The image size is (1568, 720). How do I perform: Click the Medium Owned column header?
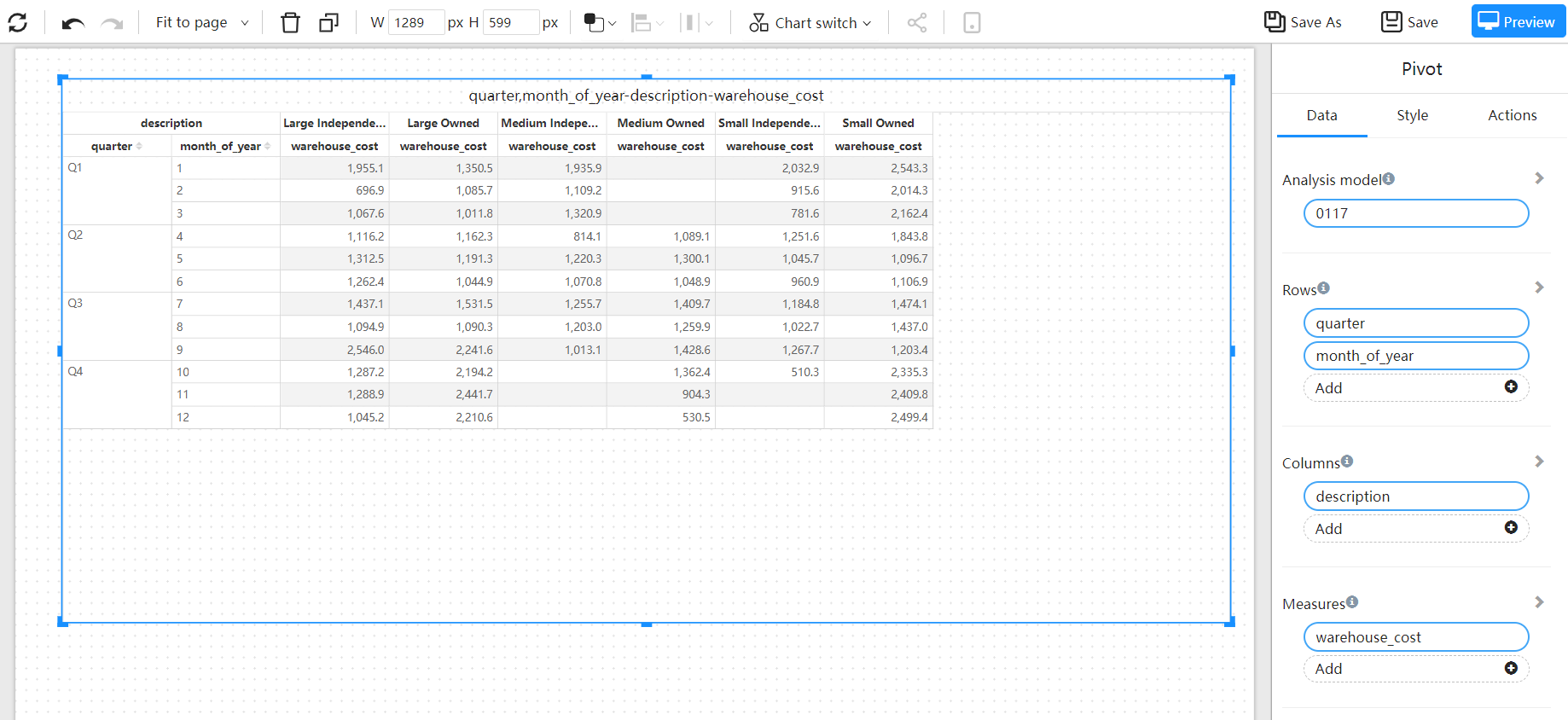click(x=660, y=123)
